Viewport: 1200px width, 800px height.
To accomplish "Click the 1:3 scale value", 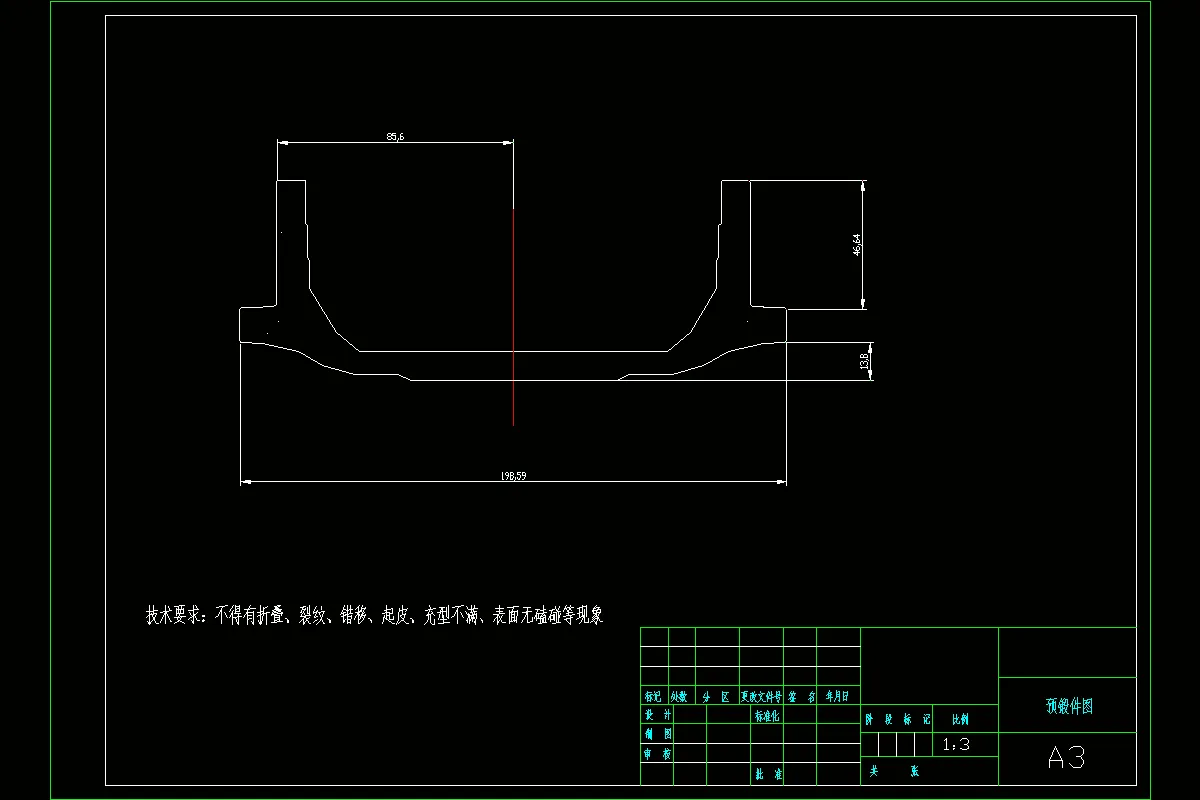I will pos(956,745).
